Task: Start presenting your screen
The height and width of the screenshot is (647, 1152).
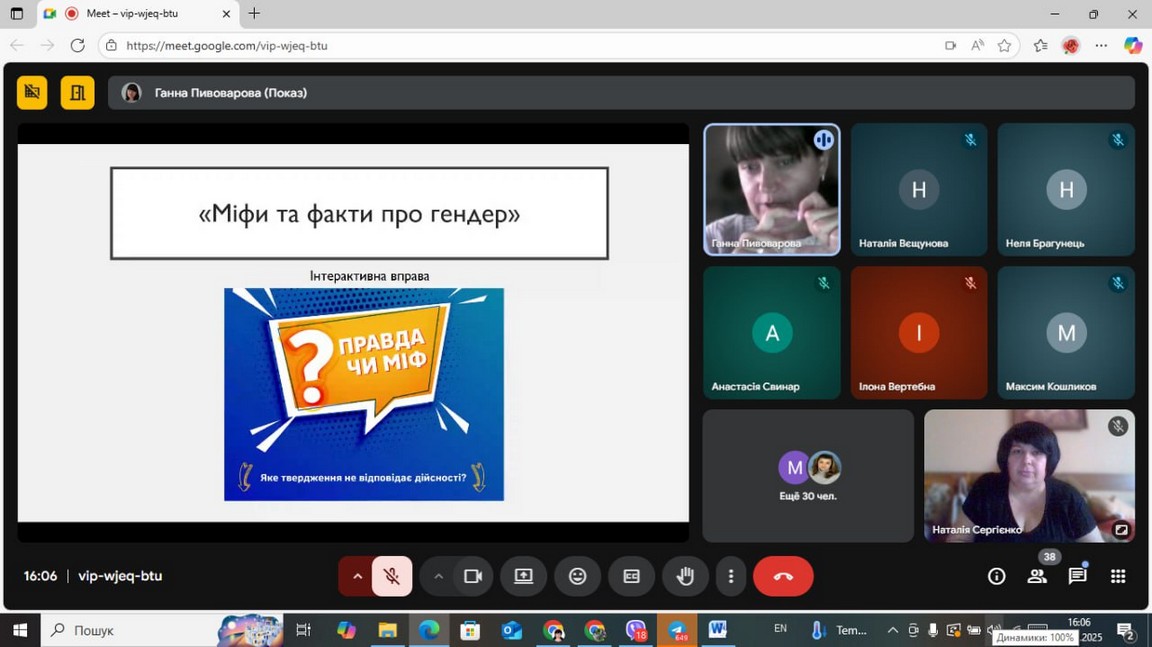Action: coord(523,577)
